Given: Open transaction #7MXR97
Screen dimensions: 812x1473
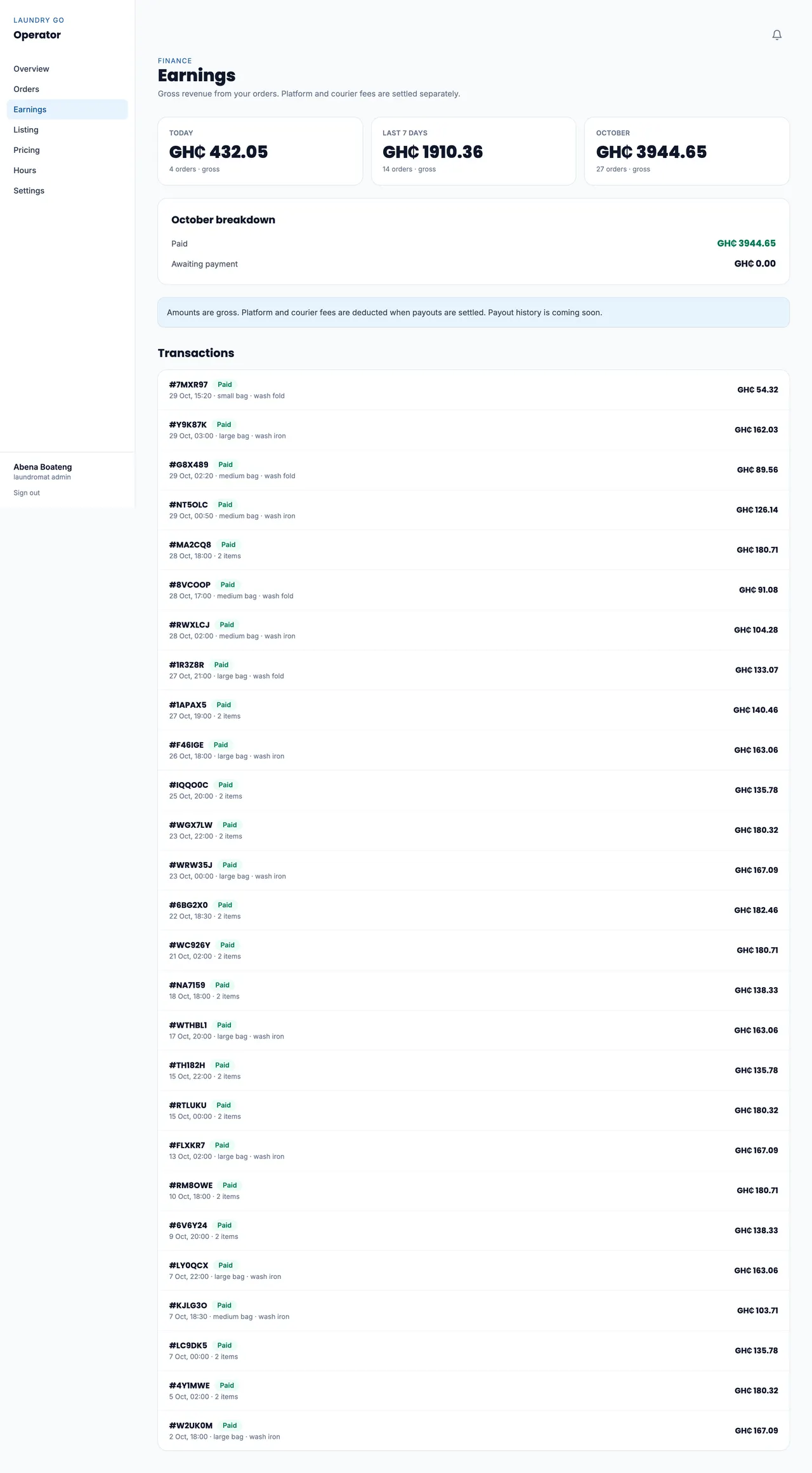Looking at the screenshot, I should pos(473,390).
